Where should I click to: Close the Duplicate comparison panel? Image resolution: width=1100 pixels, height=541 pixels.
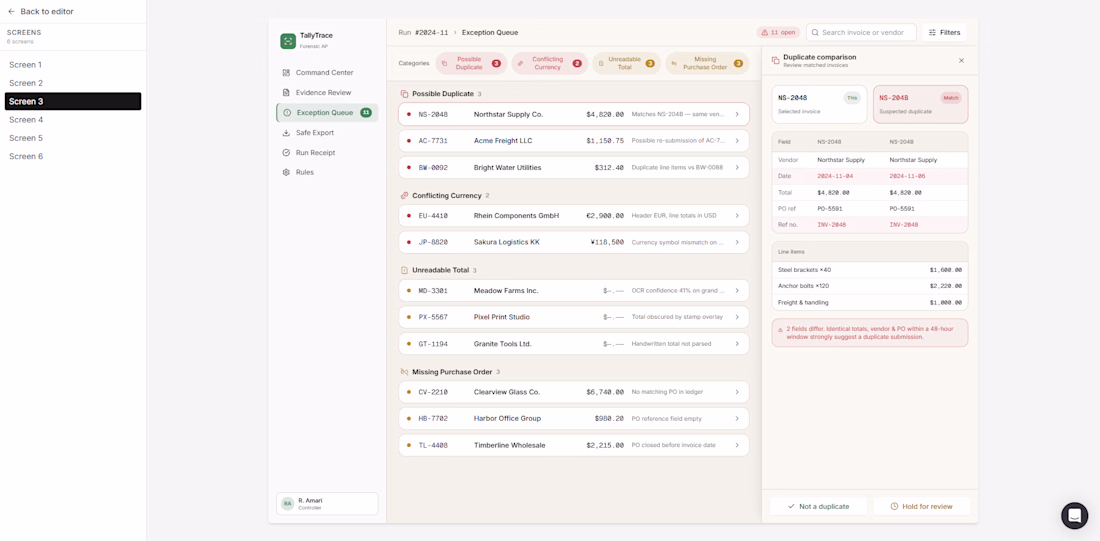pos(961,60)
